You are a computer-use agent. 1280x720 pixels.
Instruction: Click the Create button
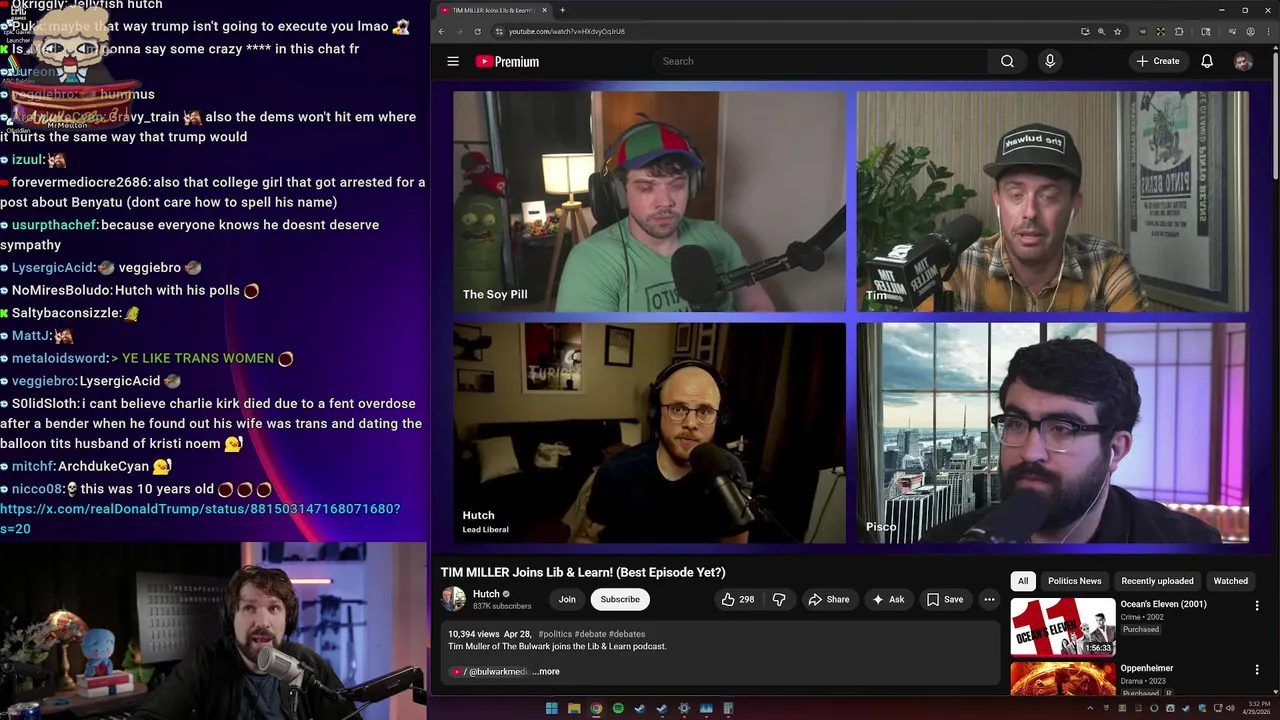point(1158,61)
